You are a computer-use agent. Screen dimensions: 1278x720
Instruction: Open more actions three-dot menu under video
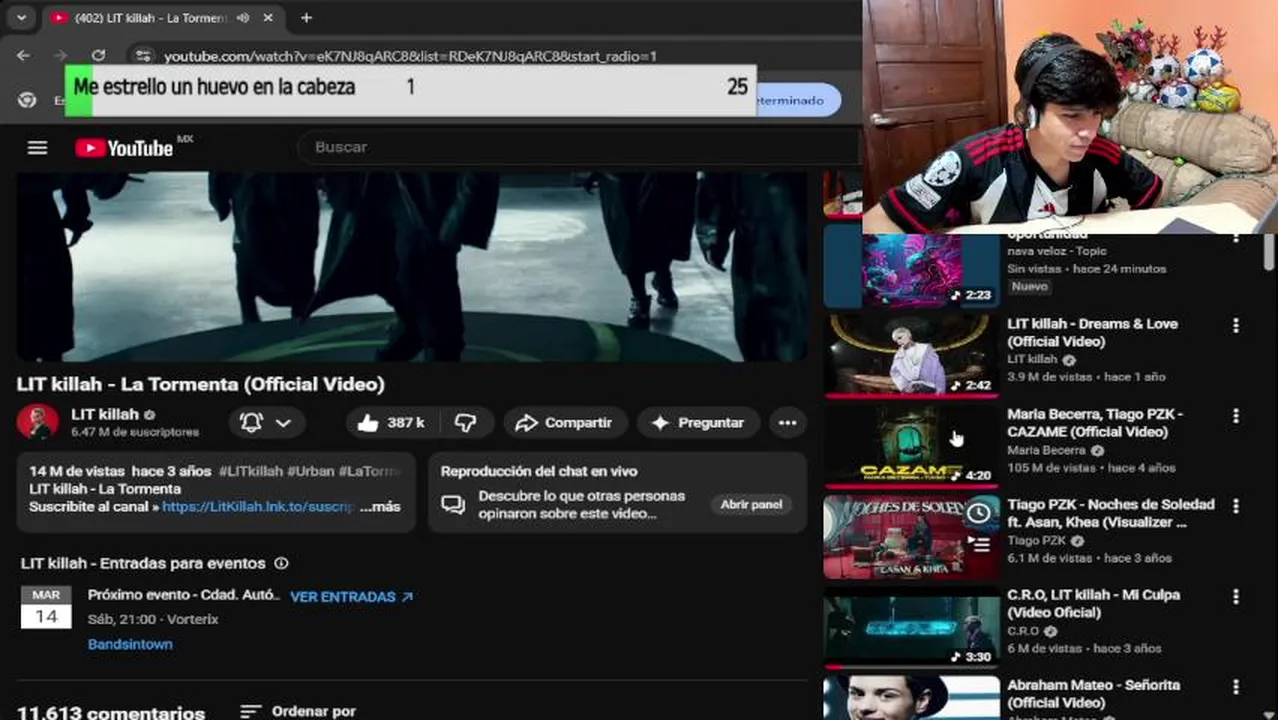pyautogui.click(x=787, y=423)
